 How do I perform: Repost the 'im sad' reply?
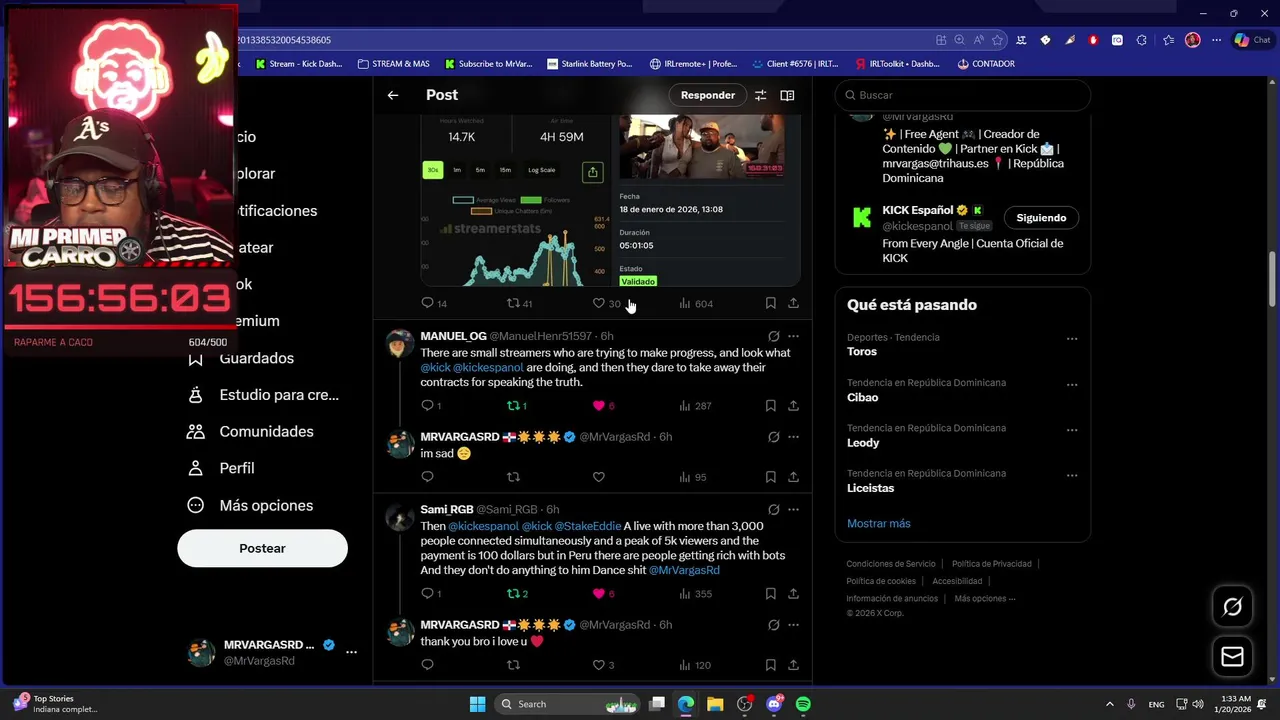(x=513, y=477)
